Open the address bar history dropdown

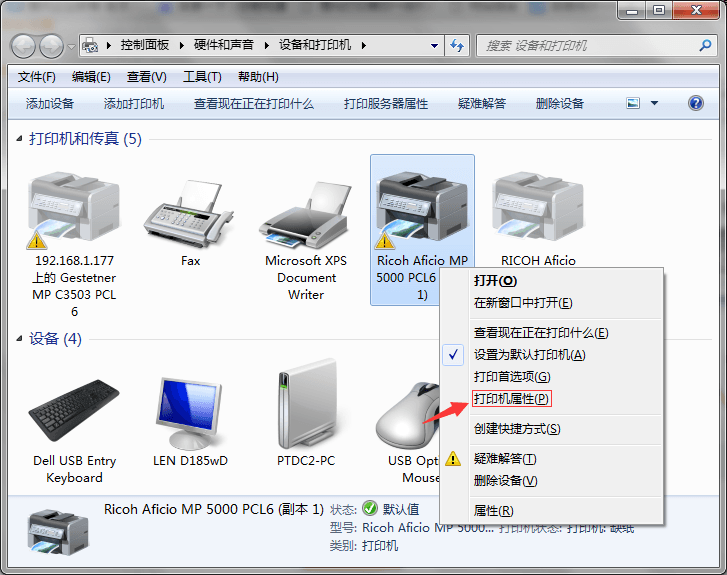[x=434, y=46]
